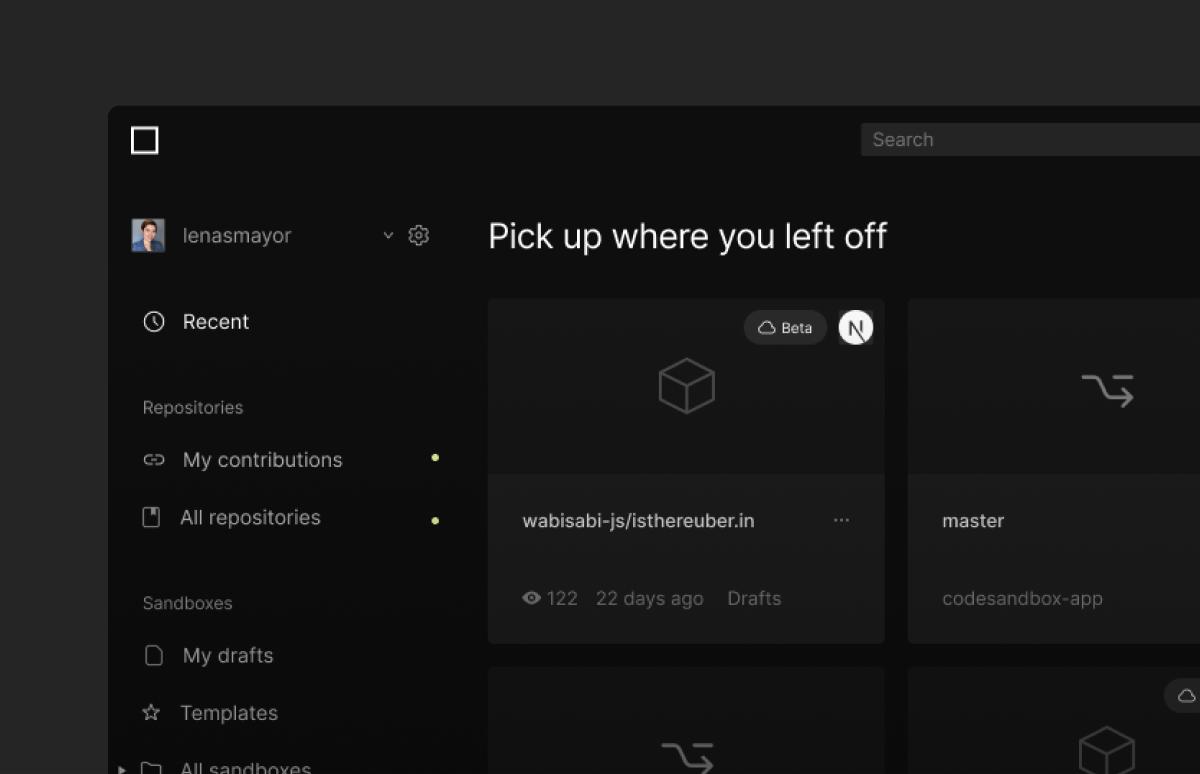The height and width of the screenshot is (774, 1200).
Task: Expand the All sandboxes tree item
Action: [x=121, y=768]
